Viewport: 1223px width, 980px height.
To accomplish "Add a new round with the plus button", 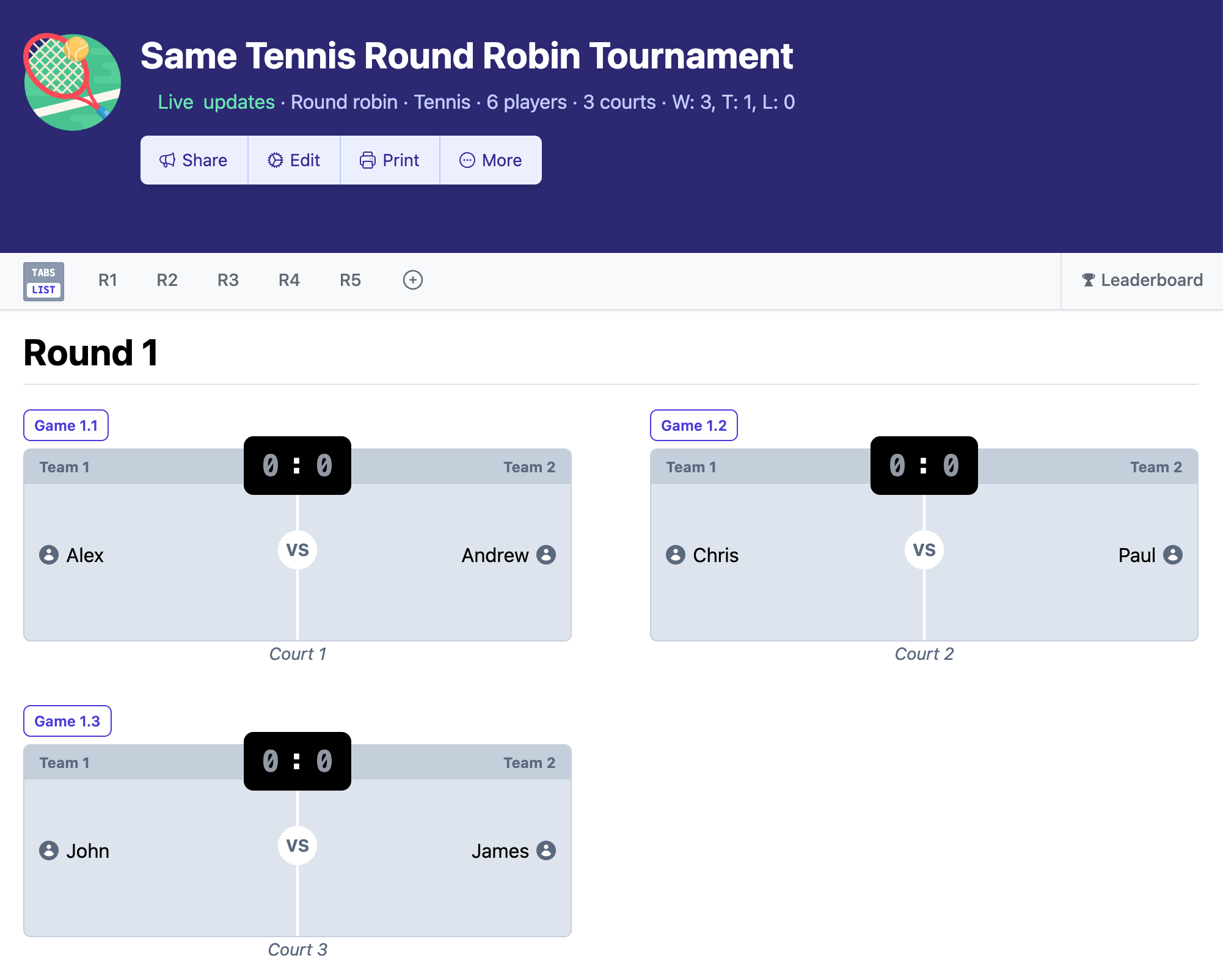I will pyautogui.click(x=412, y=280).
